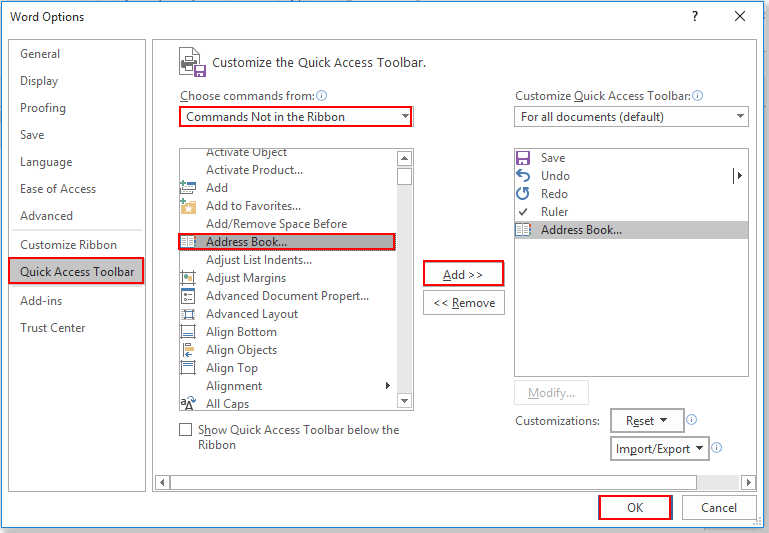The image size is (769, 533).
Task: Open the Trust Center category
Action: 53,328
